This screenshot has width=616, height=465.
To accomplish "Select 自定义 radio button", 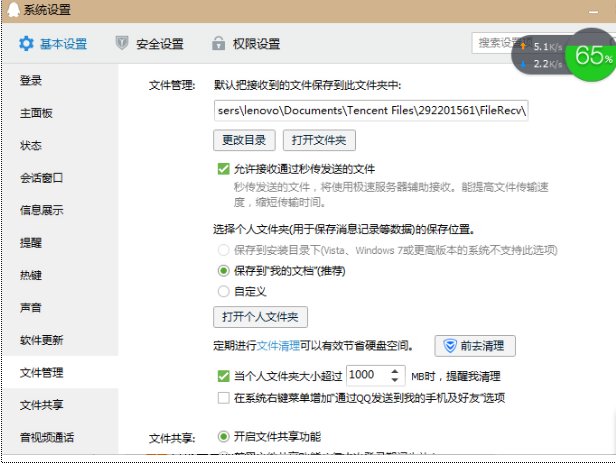I will [224, 291].
